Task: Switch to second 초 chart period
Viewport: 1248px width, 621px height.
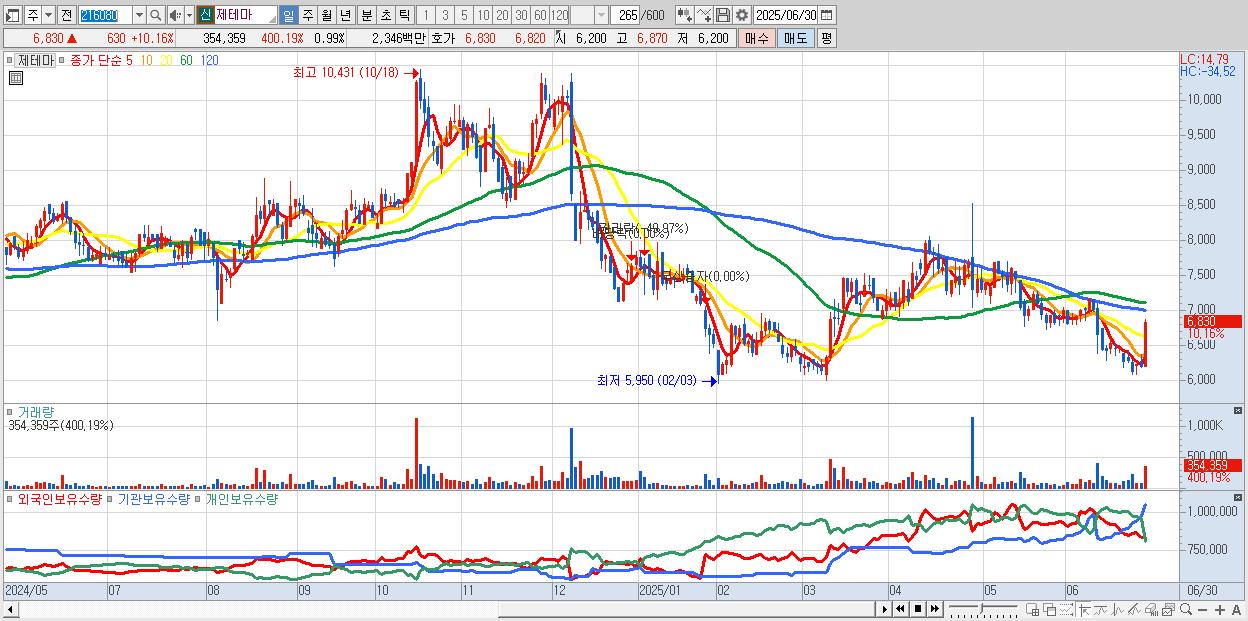Action: coord(385,16)
